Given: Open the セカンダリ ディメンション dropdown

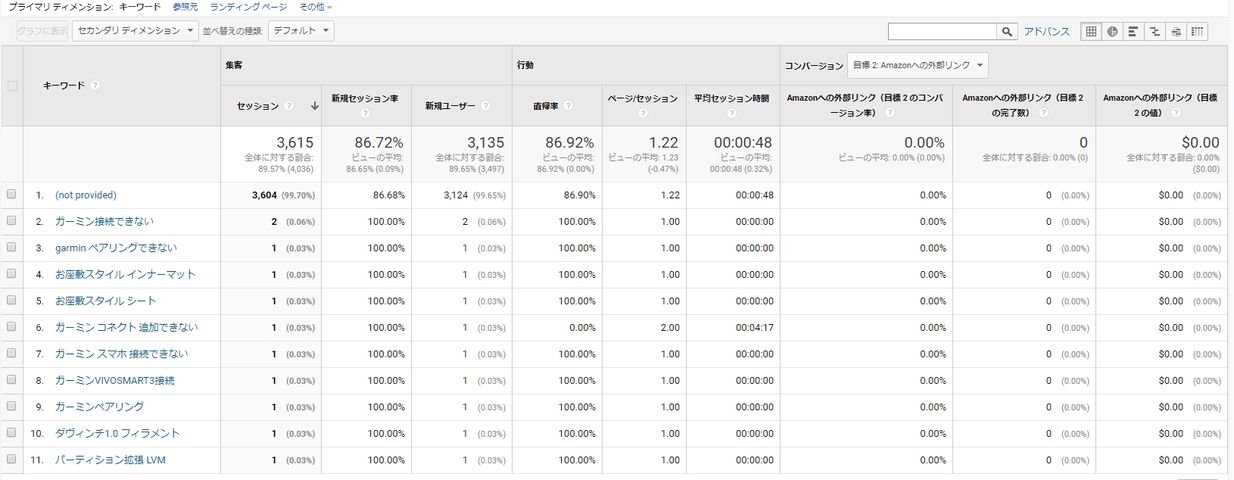Looking at the screenshot, I should point(136,31).
